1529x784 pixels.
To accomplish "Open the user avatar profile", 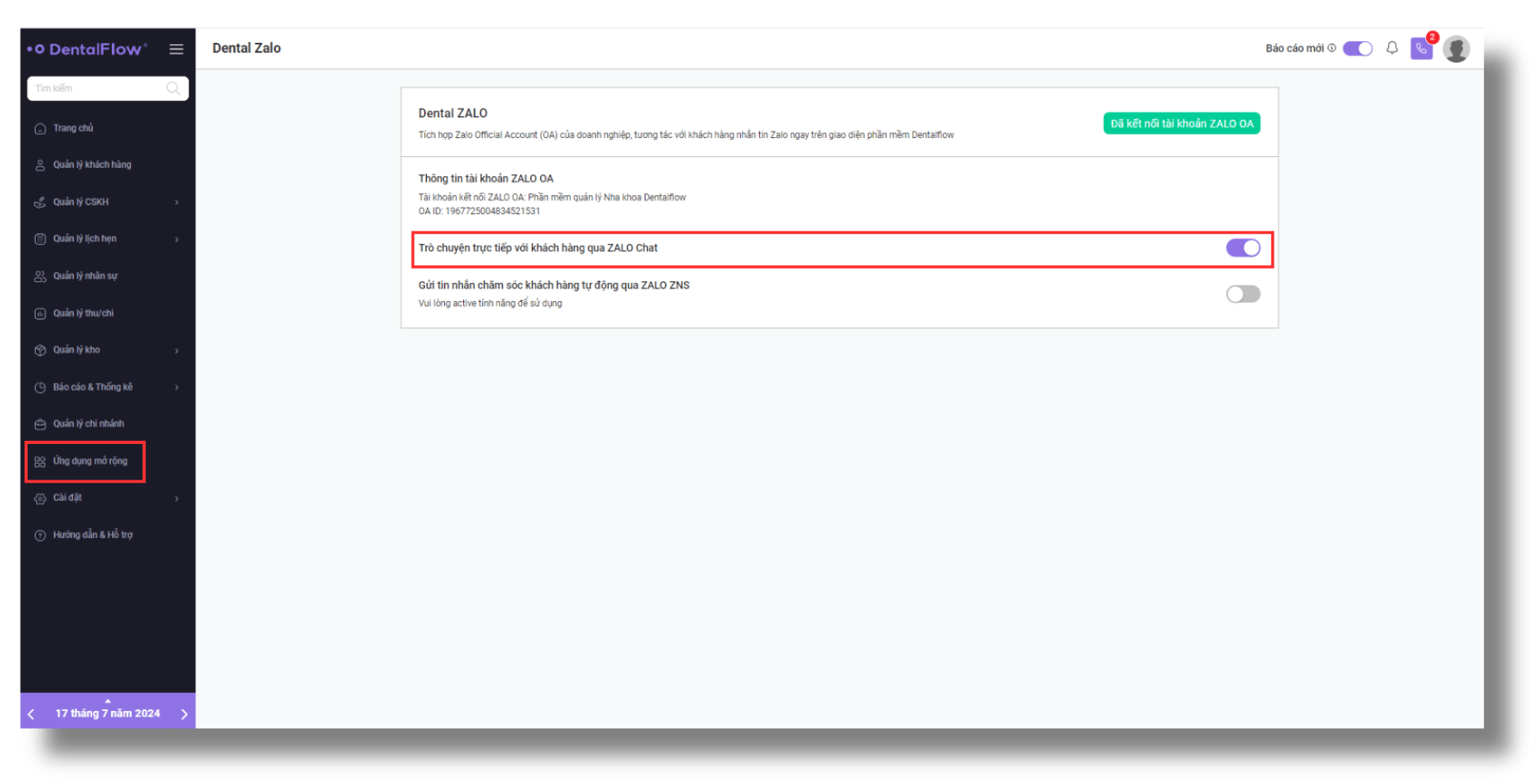I will point(1456,49).
